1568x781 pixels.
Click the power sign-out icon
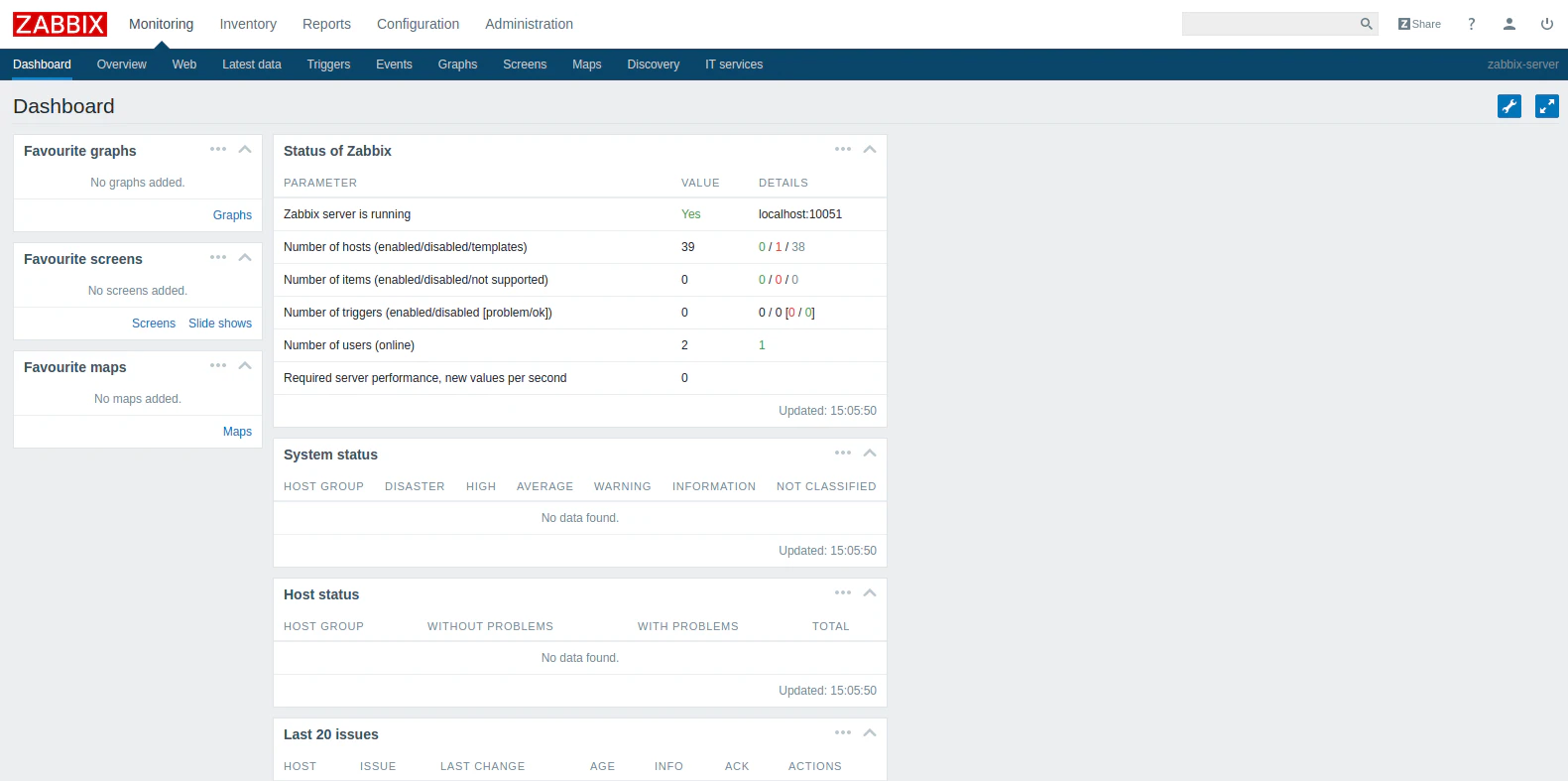pos(1546,24)
